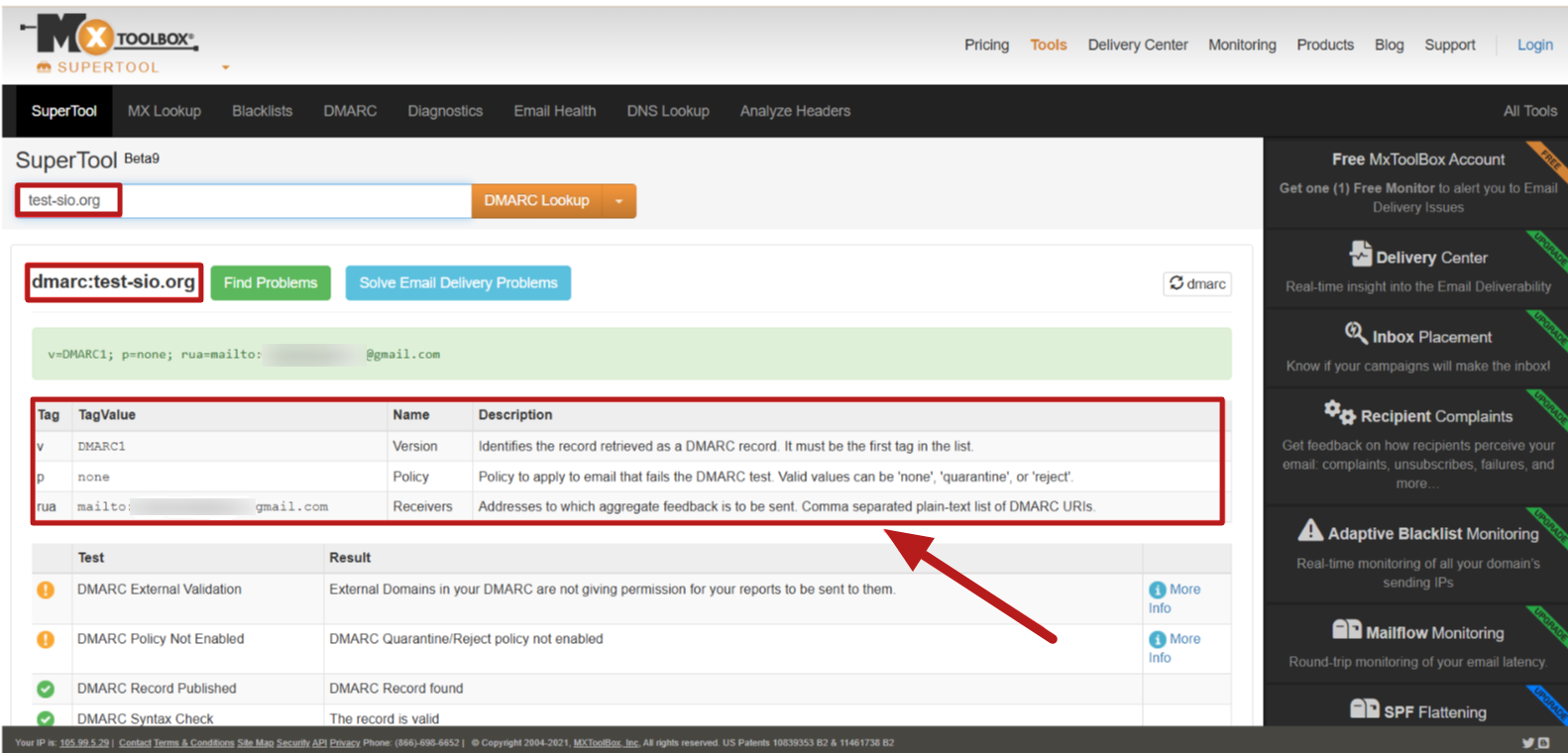Click info icon beside DMARC Policy Not Enabled More Info
Screen dimensions: 1568x753
tap(1157, 639)
